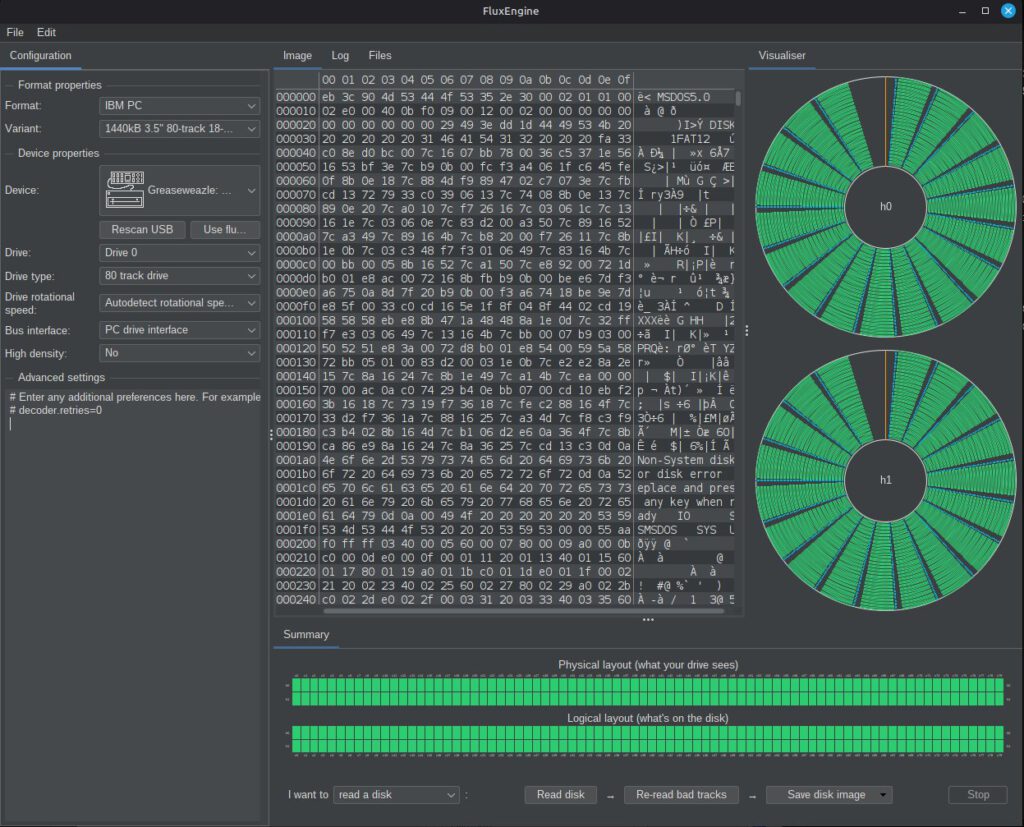Switch to the Configuration tab
1024x827 pixels.
40,56
